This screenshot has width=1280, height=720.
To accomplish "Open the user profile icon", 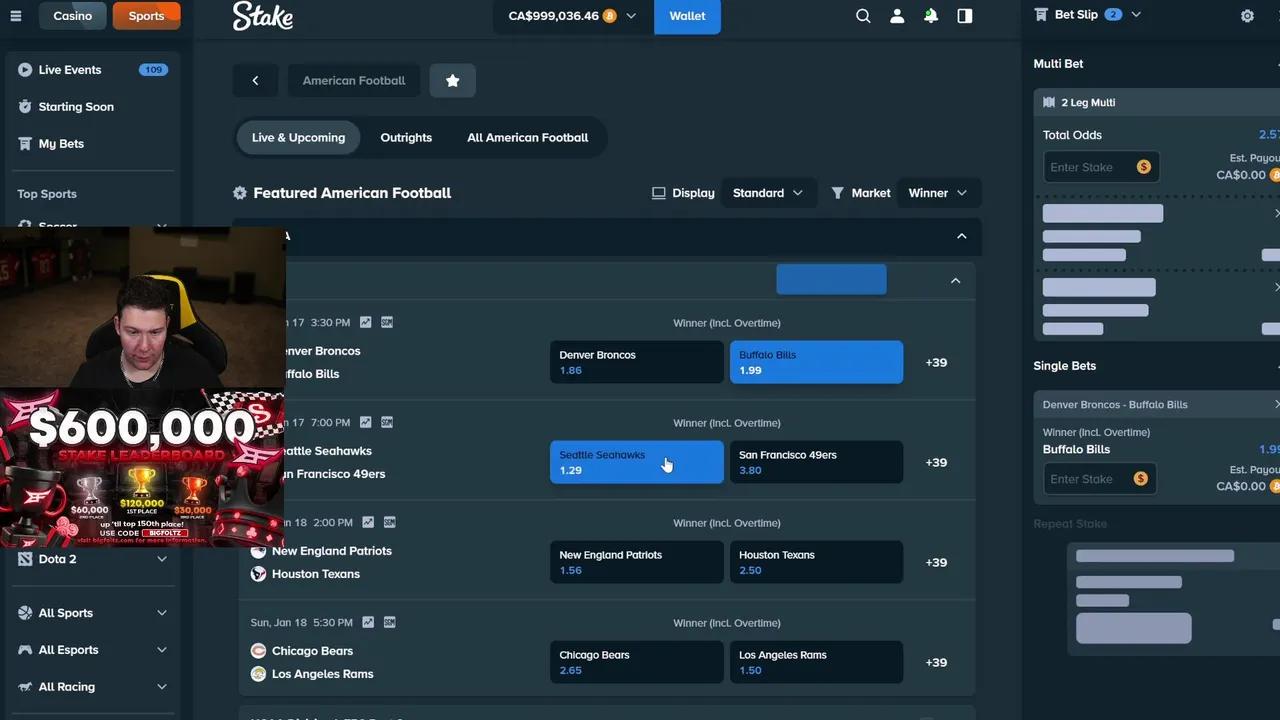I will 897,16.
